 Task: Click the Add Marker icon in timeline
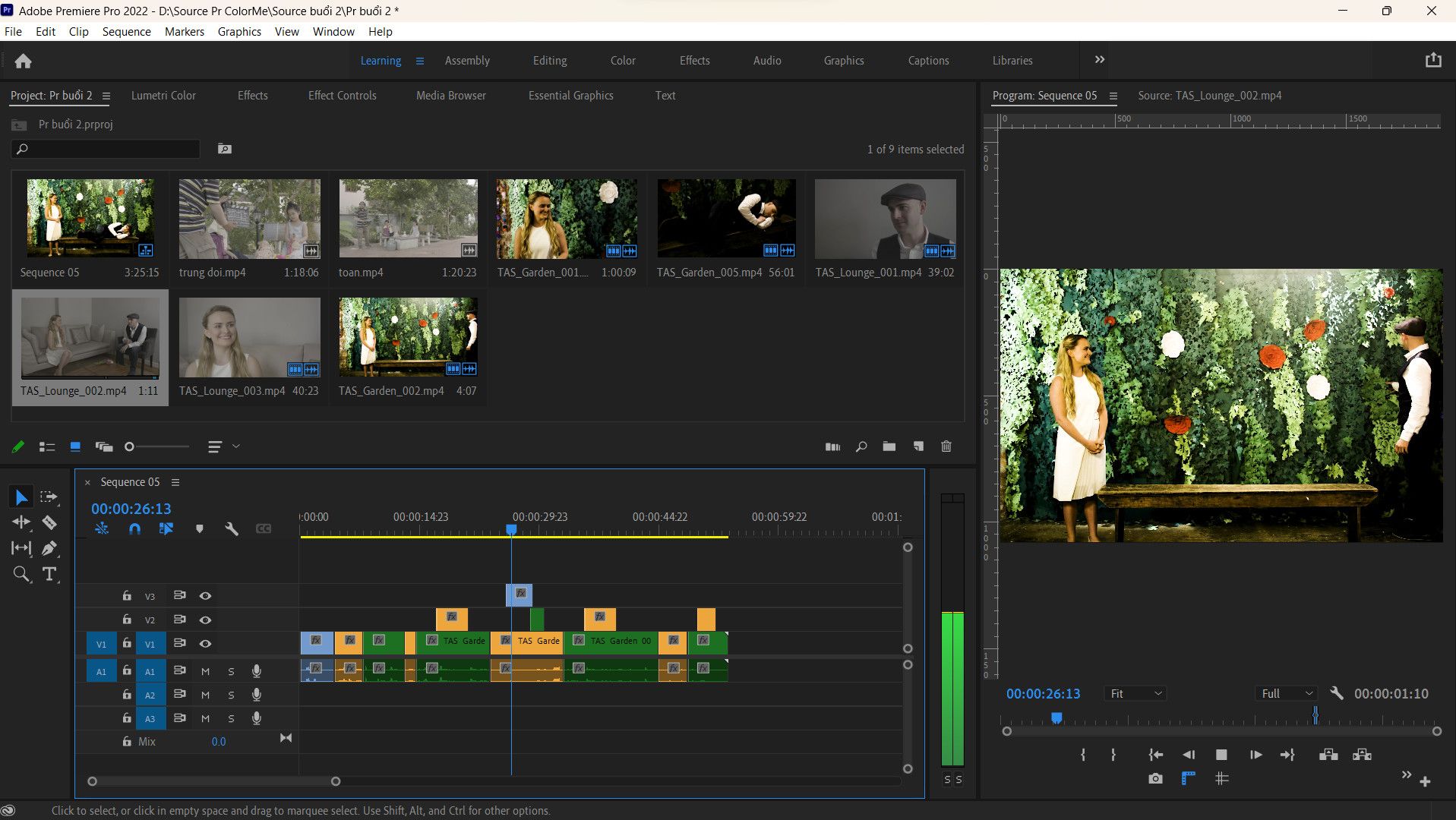(200, 528)
